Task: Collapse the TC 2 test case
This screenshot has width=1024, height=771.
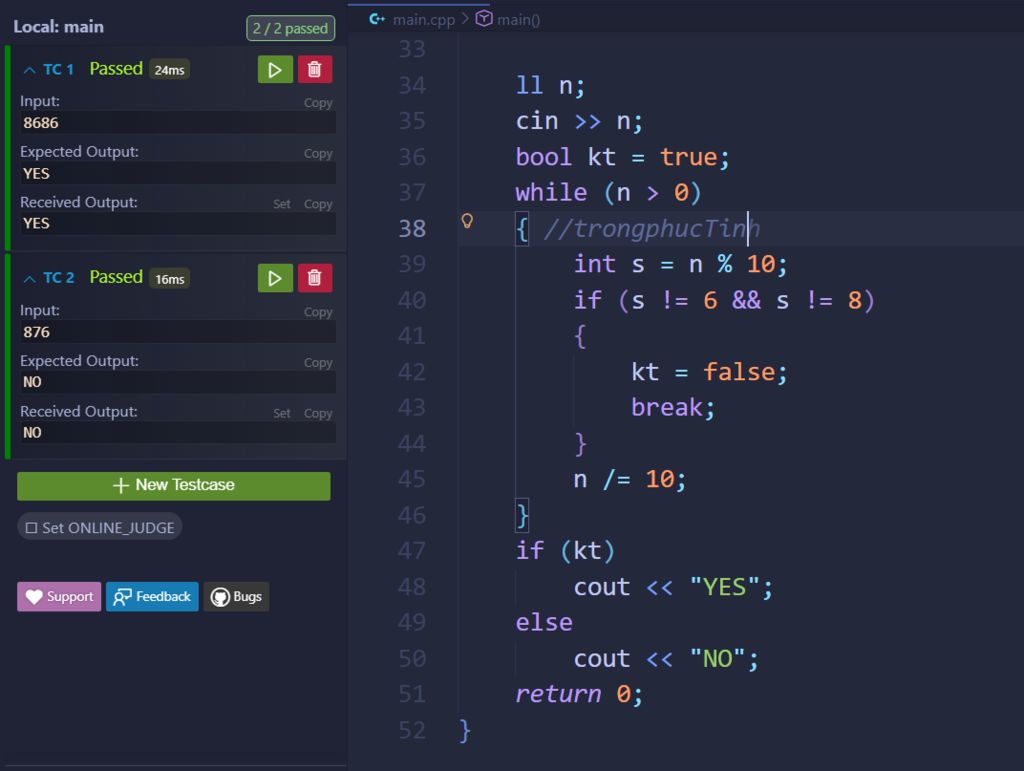Action: coord(29,279)
